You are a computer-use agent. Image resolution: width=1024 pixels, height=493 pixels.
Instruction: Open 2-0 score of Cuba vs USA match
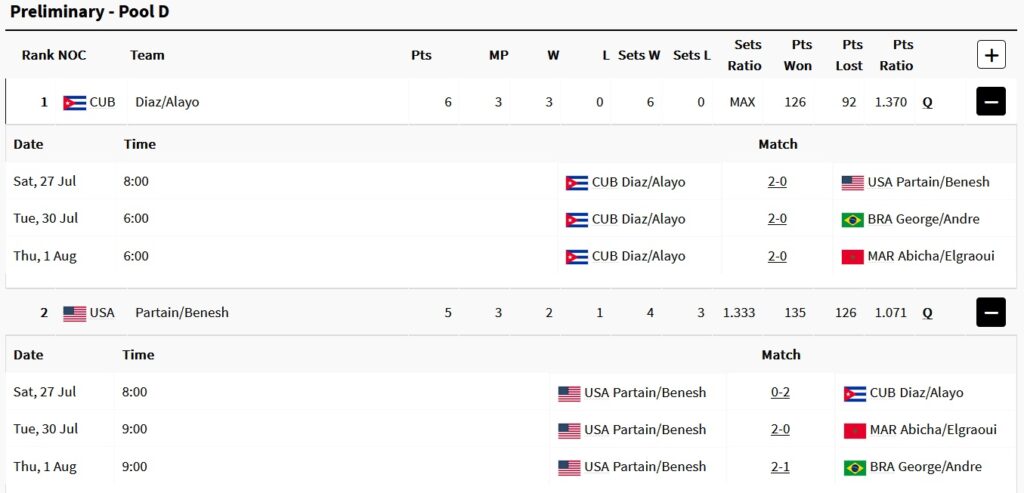(777, 182)
